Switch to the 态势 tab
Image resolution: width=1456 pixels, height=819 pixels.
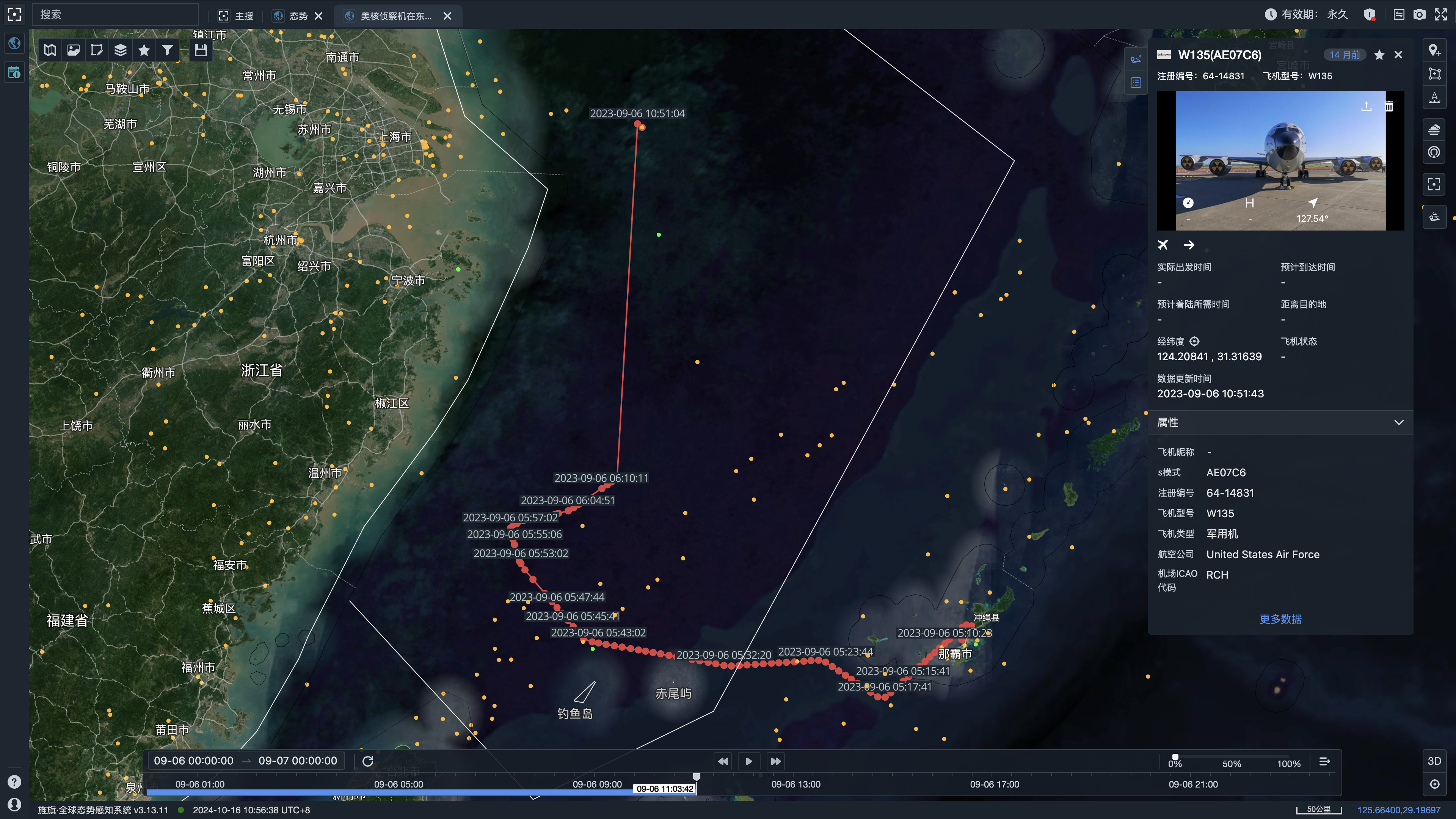point(298,16)
